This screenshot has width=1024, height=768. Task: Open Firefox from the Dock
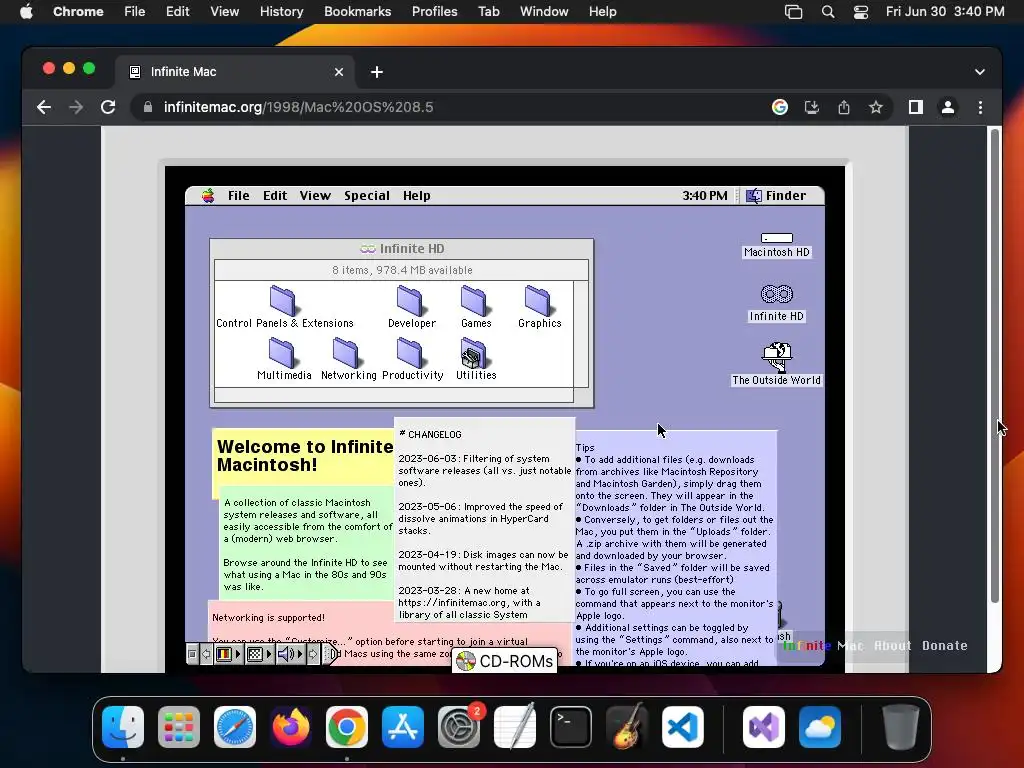[291, 726]
